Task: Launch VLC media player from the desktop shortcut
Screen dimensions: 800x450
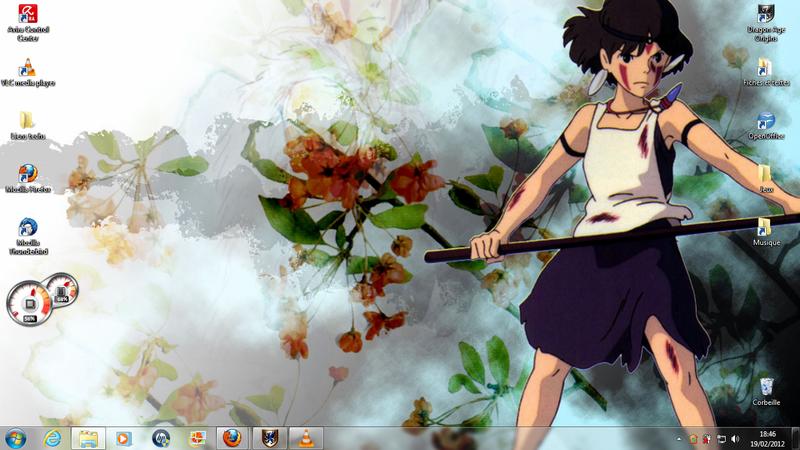Action: pyautogui.click(x=28, y=72)
